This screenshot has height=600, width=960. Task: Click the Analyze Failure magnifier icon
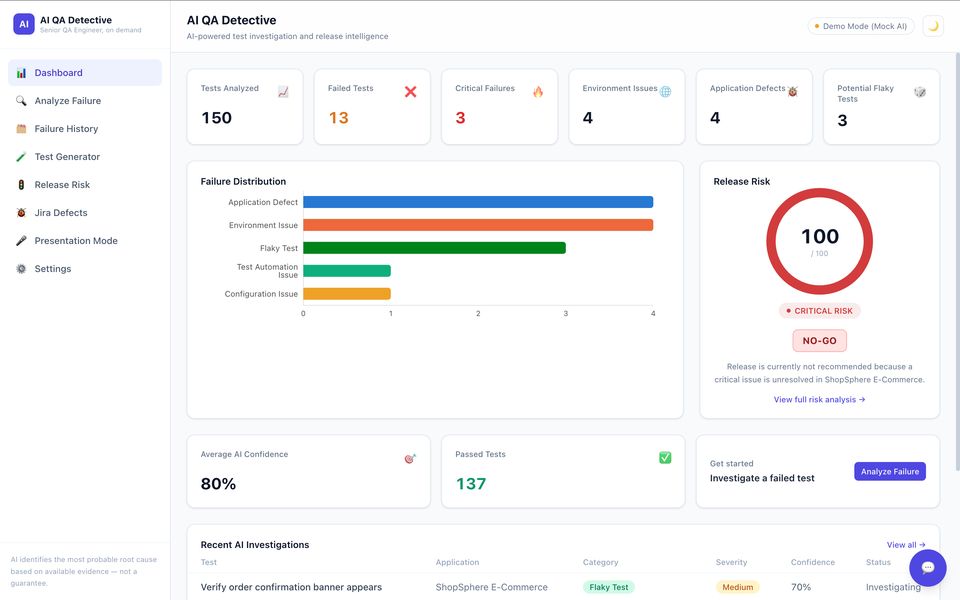click(x=21, y=100)
